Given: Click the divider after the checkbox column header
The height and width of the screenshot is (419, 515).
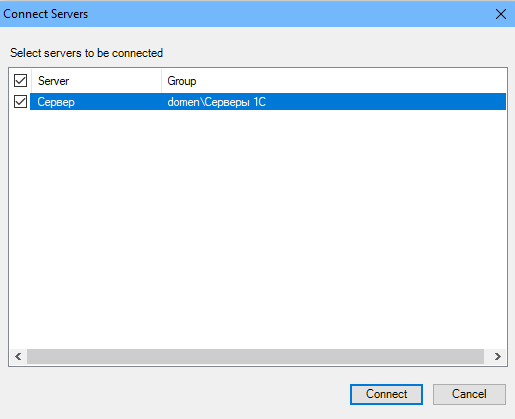Looking at the screenshot, I should point(31,81).
